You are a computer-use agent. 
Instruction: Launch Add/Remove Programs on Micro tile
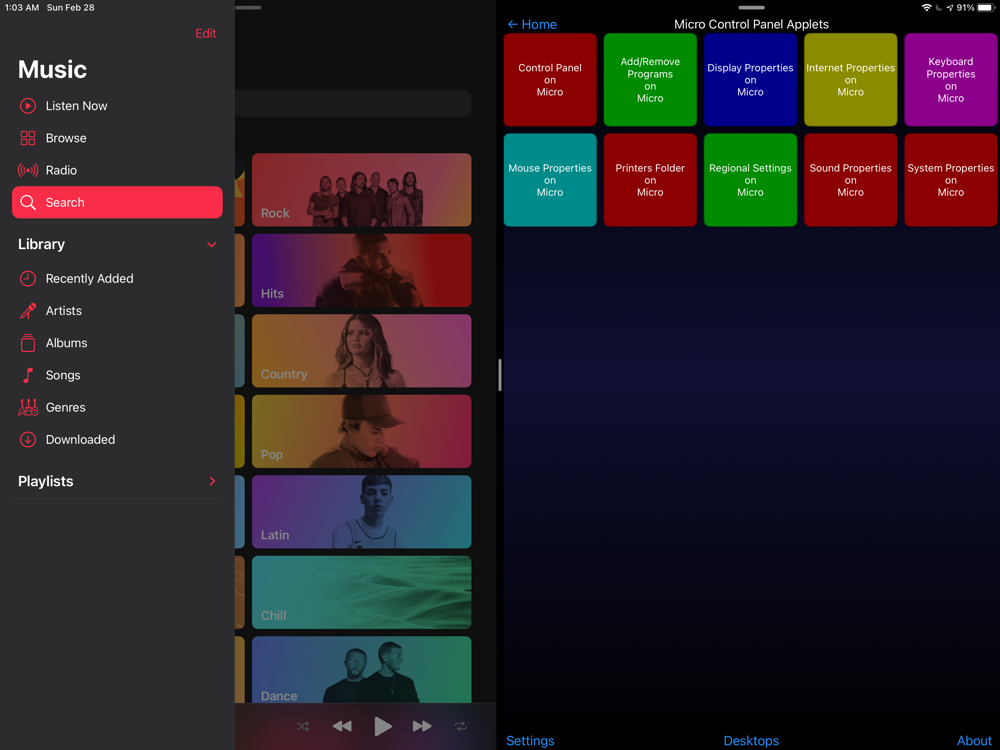[650, 80]
